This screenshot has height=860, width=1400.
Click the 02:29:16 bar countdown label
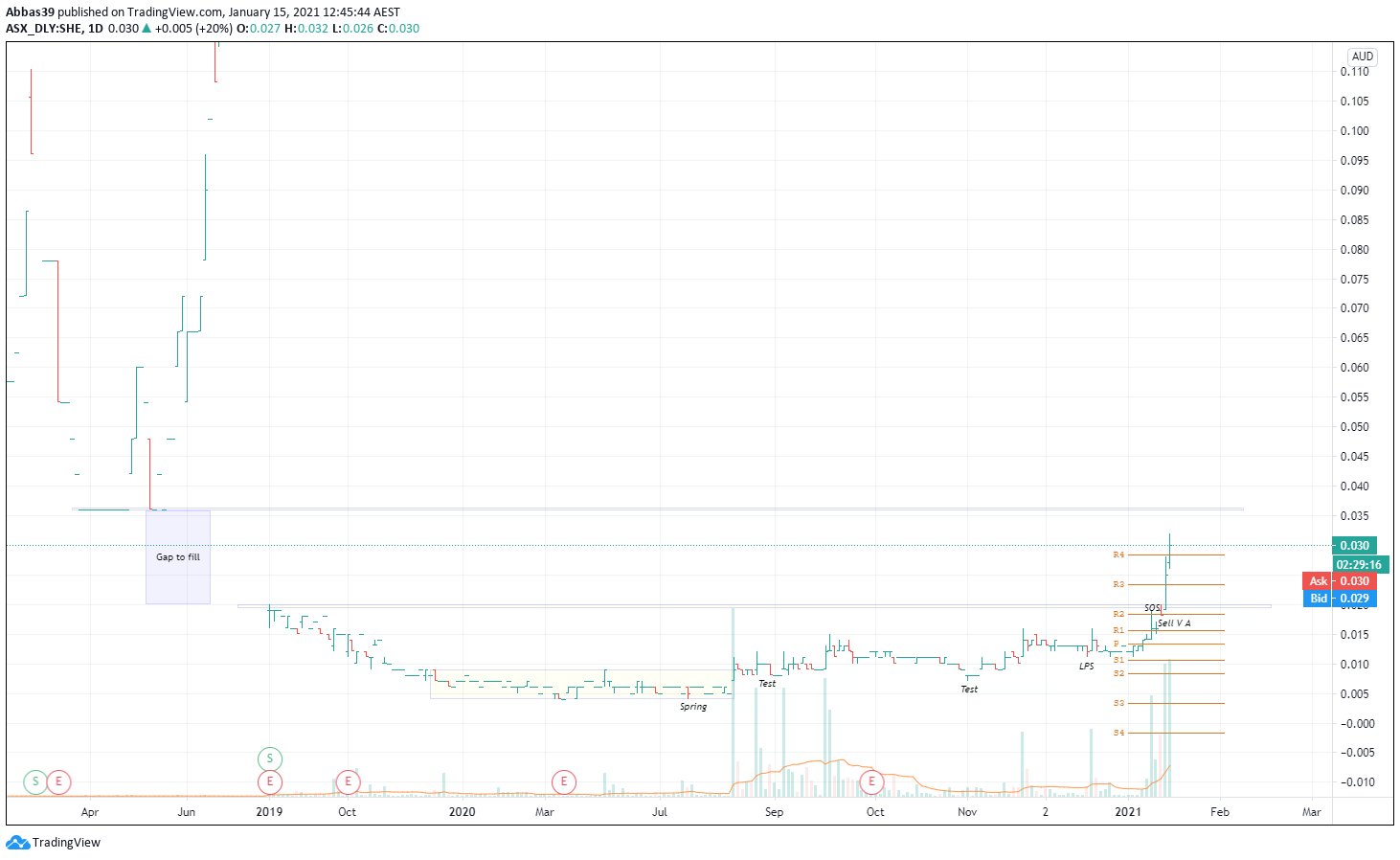click(x=1359, y=565)
